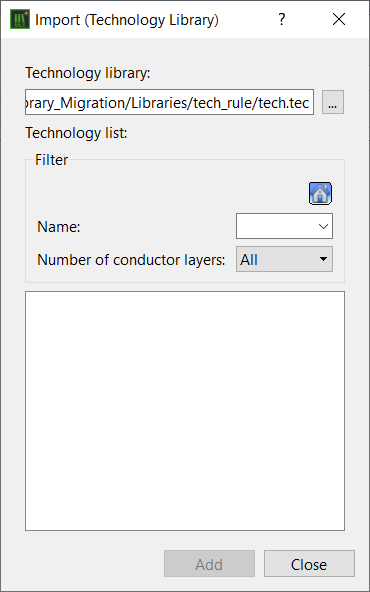Click the 'Technology library:' label
Image resolution: width=370 pixels, height=592 pixels.
(x=88, y=73)
